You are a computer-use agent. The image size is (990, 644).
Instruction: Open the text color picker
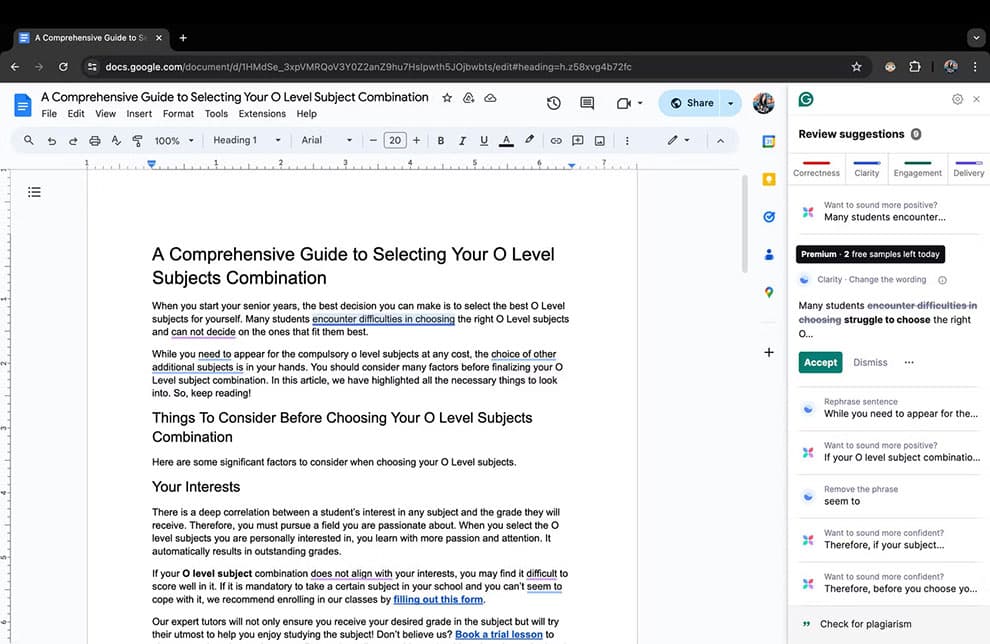click(506, 141)
